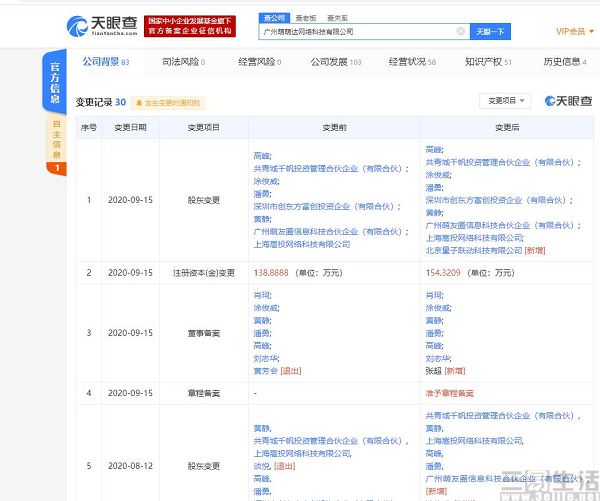Click the orange badge 1 under 自主信息
Image resolution: width=600 pixels, height=501 pixels.
pyautogui.click(x=57, y=168)
